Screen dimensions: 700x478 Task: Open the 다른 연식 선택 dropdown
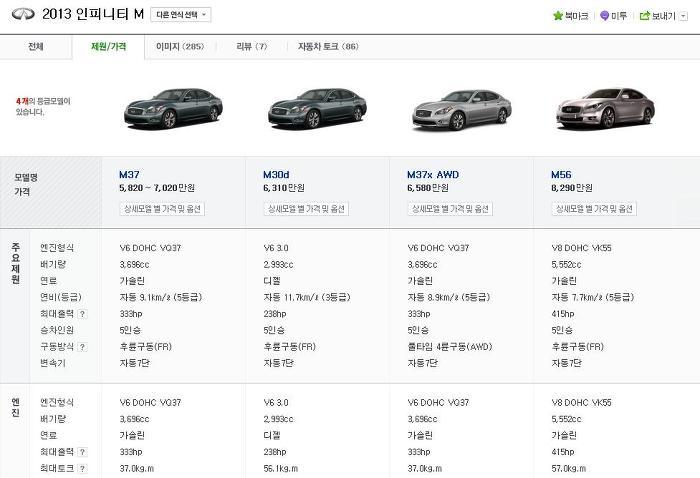coord(181,15)
